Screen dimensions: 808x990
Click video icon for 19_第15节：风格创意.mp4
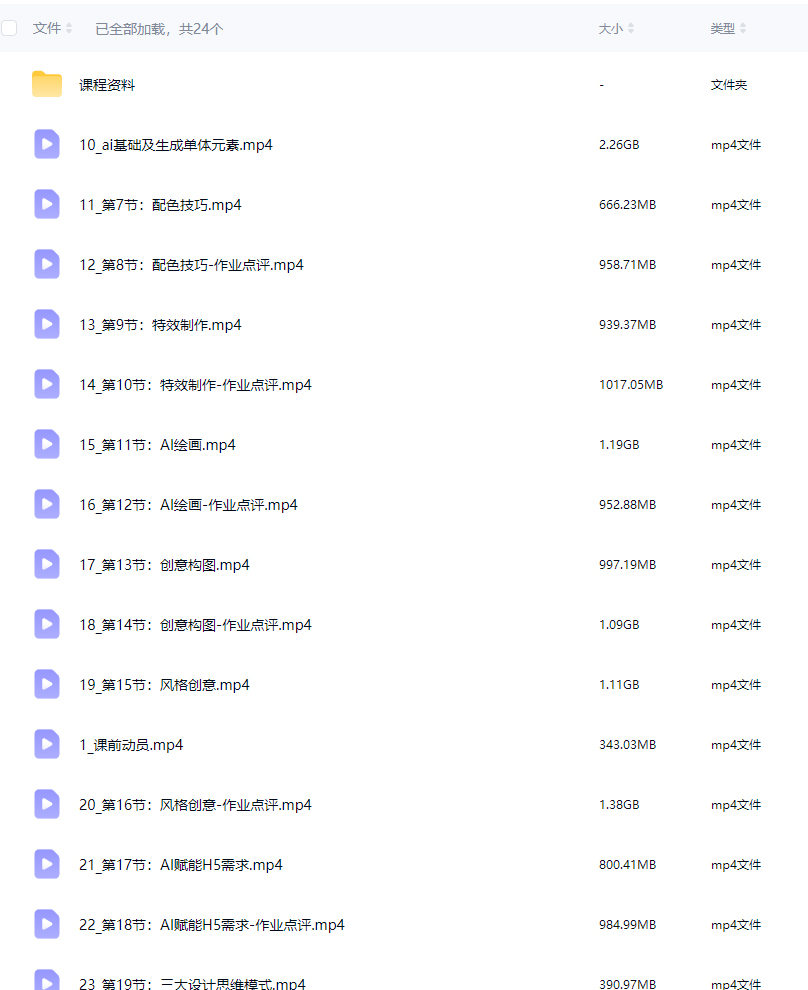47,684
